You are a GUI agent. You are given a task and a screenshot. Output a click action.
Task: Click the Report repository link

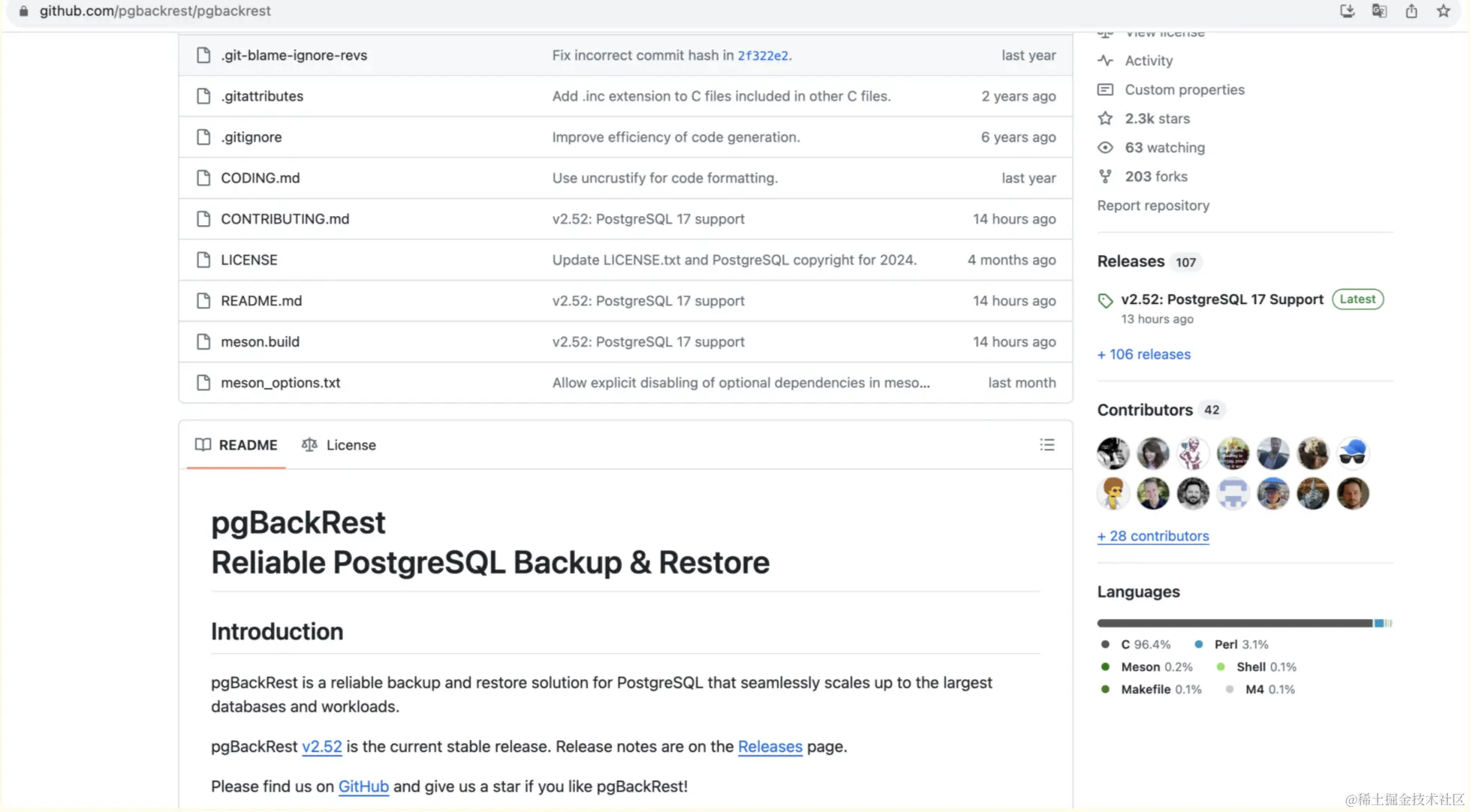pyautogui.click(x=1152, y=206)
